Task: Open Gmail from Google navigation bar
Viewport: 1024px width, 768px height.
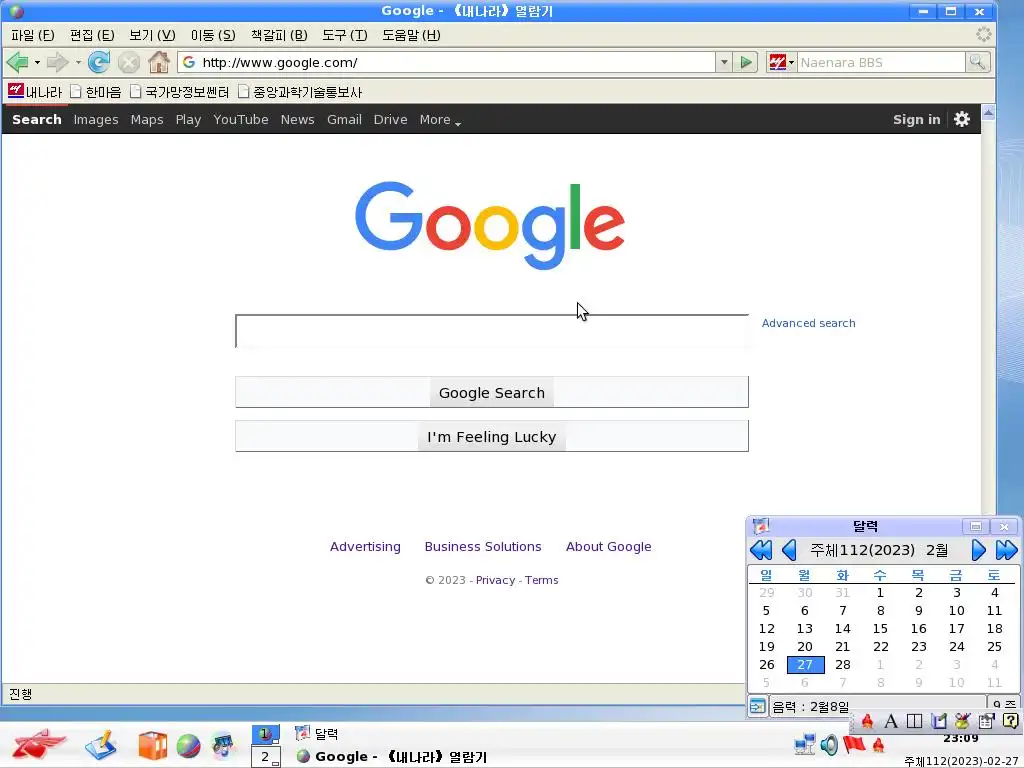Action: click(344, 119)
